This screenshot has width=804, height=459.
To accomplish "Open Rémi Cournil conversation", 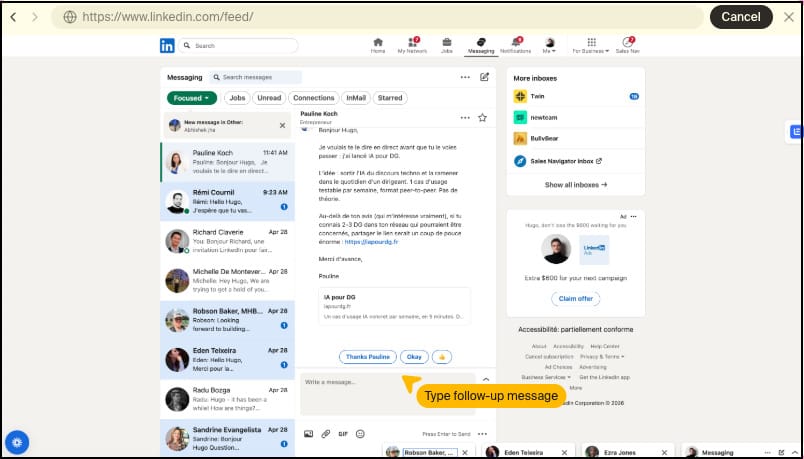I will [227, 201].
